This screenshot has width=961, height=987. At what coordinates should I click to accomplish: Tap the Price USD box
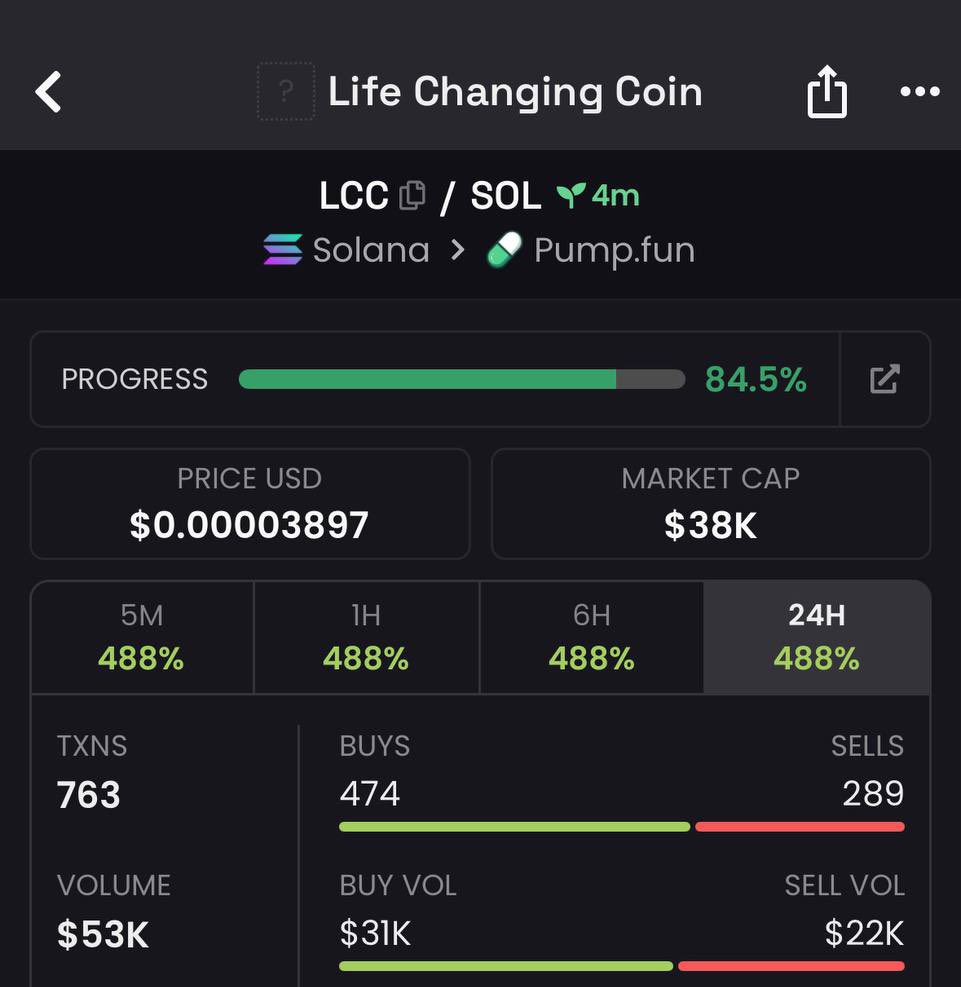[250, 504]
